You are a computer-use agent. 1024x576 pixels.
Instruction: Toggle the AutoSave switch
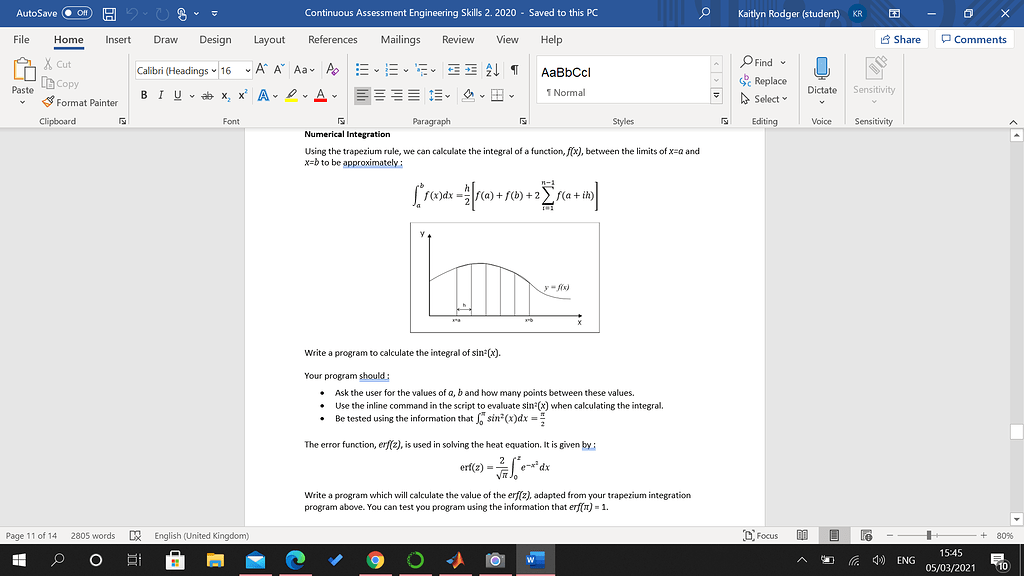click(x=77, y=13)
